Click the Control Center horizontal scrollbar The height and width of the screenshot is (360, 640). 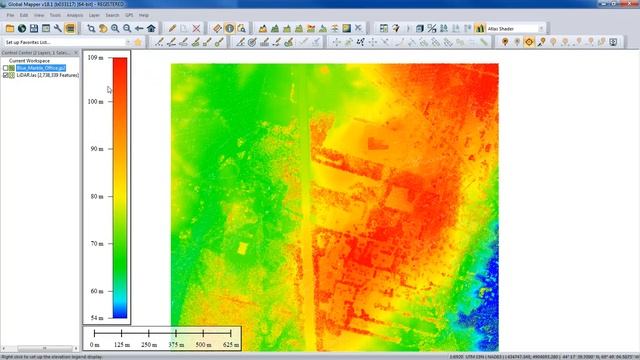click(40, 349)
